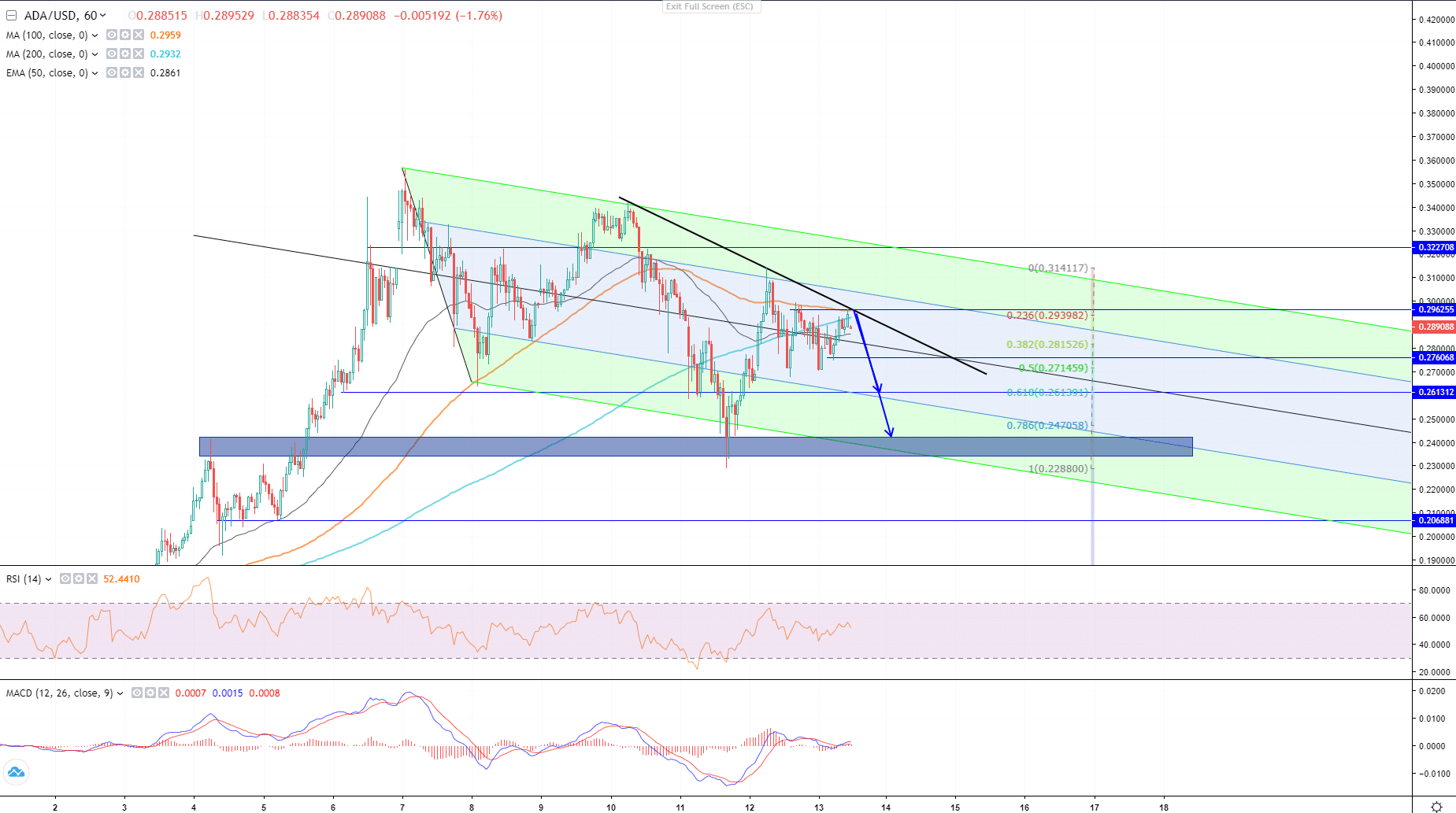
Task: Click the high price H0.289529 value
Action: point(224,16)
